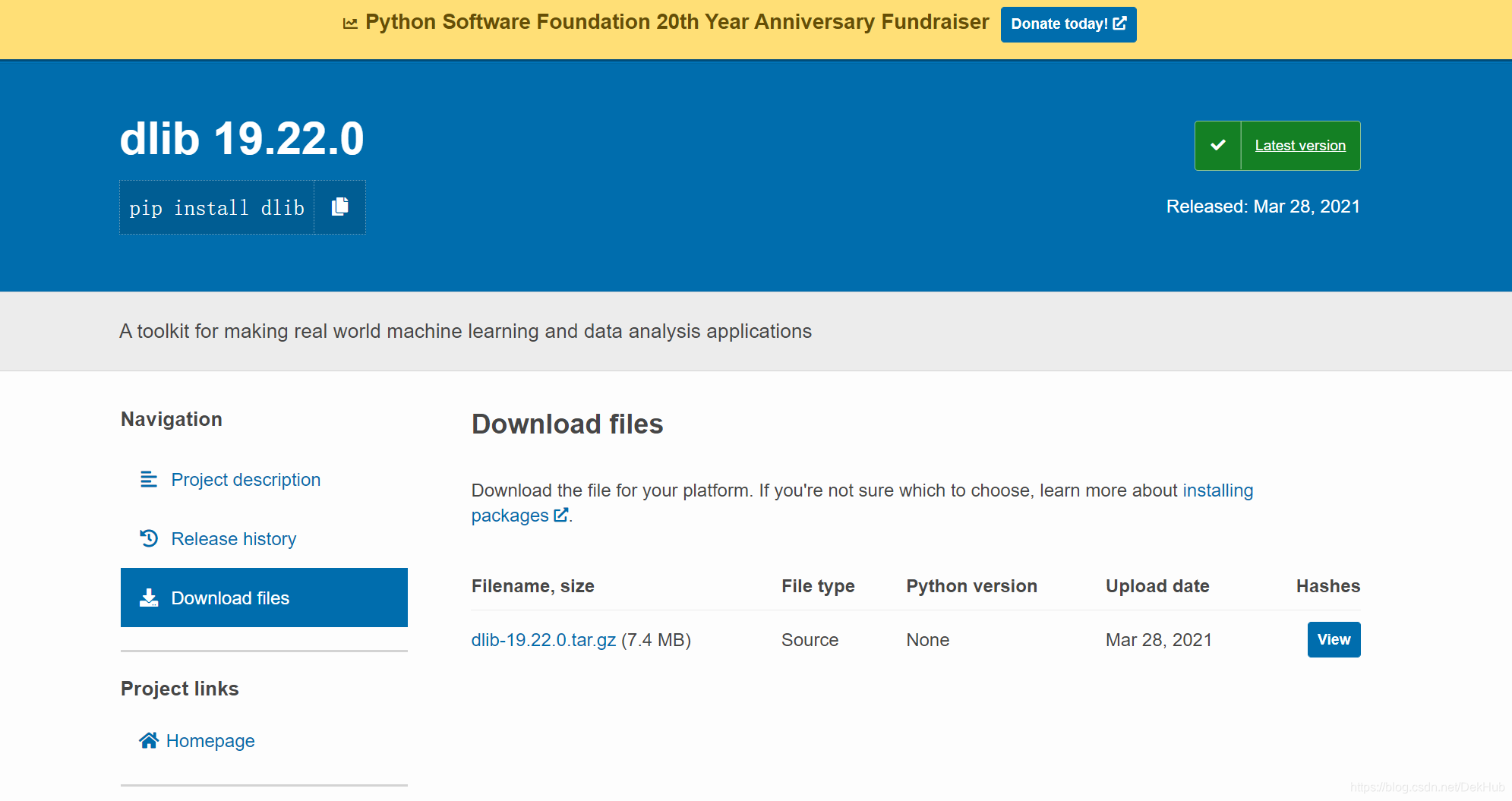Image resolution: width=1512 pixels, height=801 pixels.
Task: Click external link icon after 'packages'
Action: [560, 515]
